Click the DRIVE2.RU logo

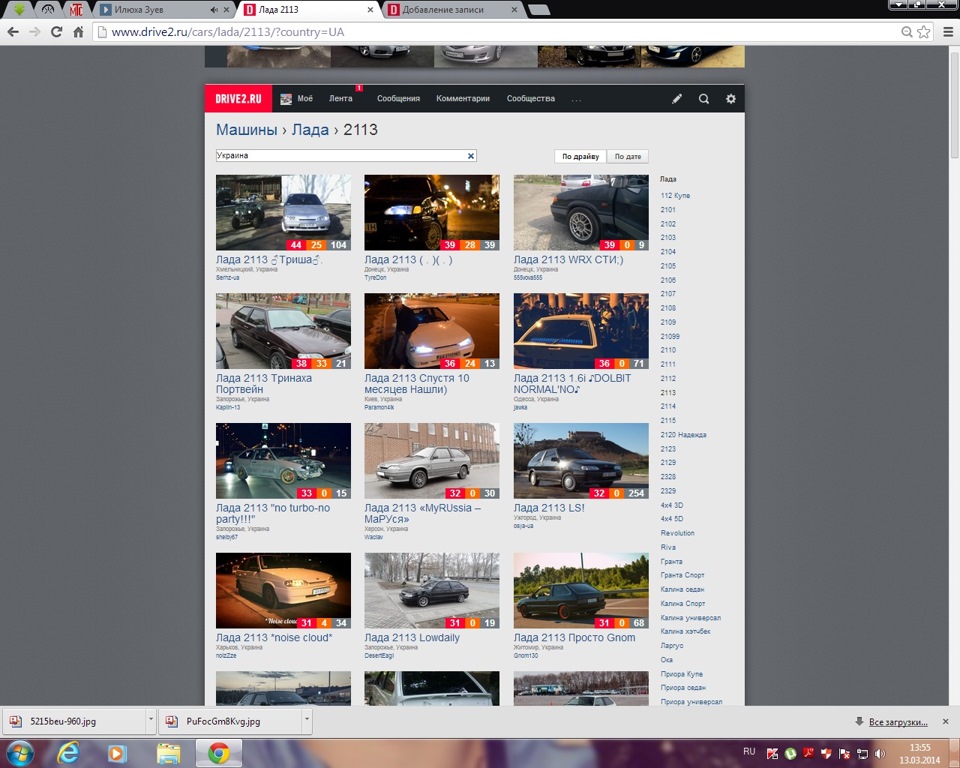(x=238, y=99)
